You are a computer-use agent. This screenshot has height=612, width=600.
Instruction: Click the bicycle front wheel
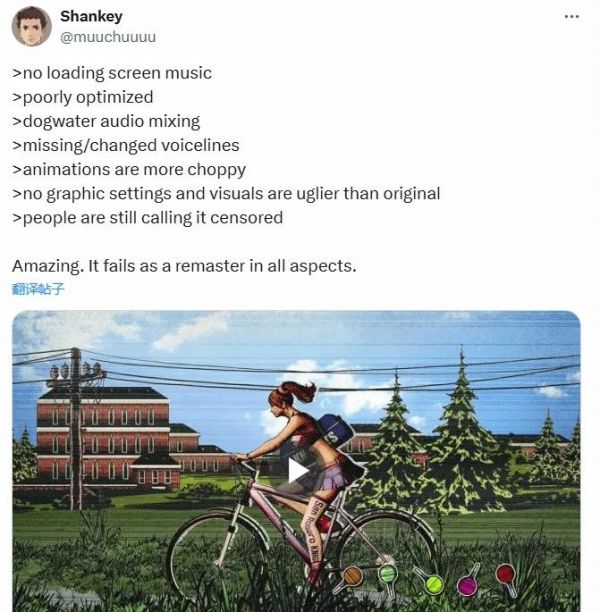218,558
